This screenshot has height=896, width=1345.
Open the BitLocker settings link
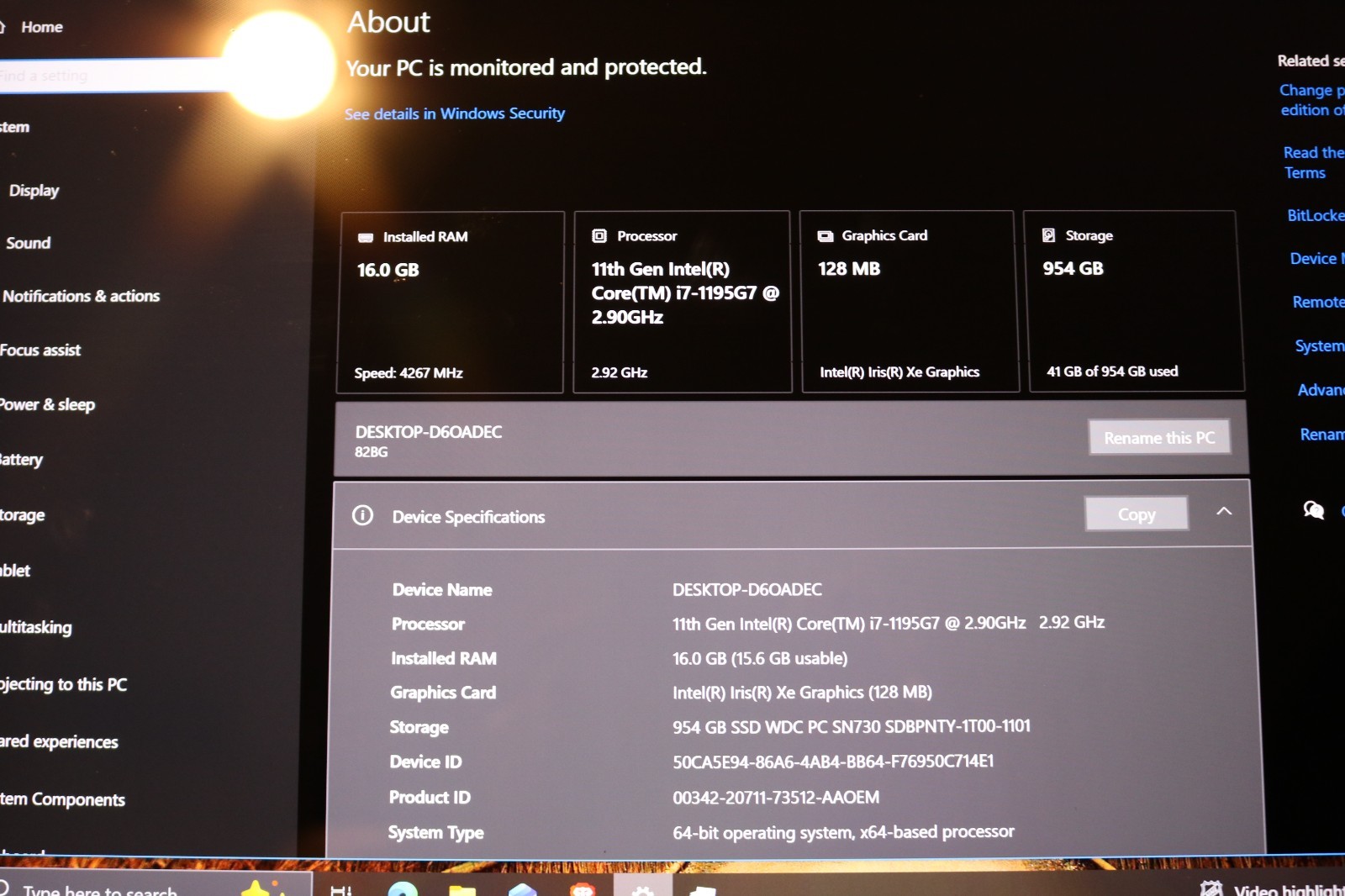pyautogui.click(x=1316, y=215)
